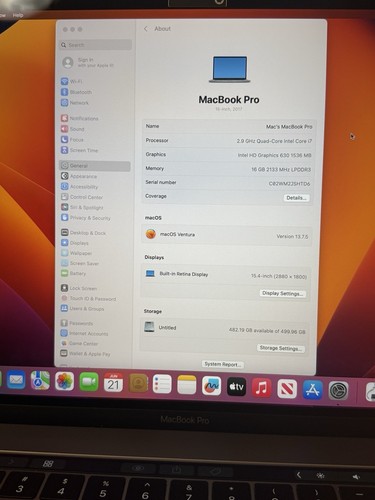
Task: Open Screen Time settings
Action: pyautogui.click(x=80, y=150)
